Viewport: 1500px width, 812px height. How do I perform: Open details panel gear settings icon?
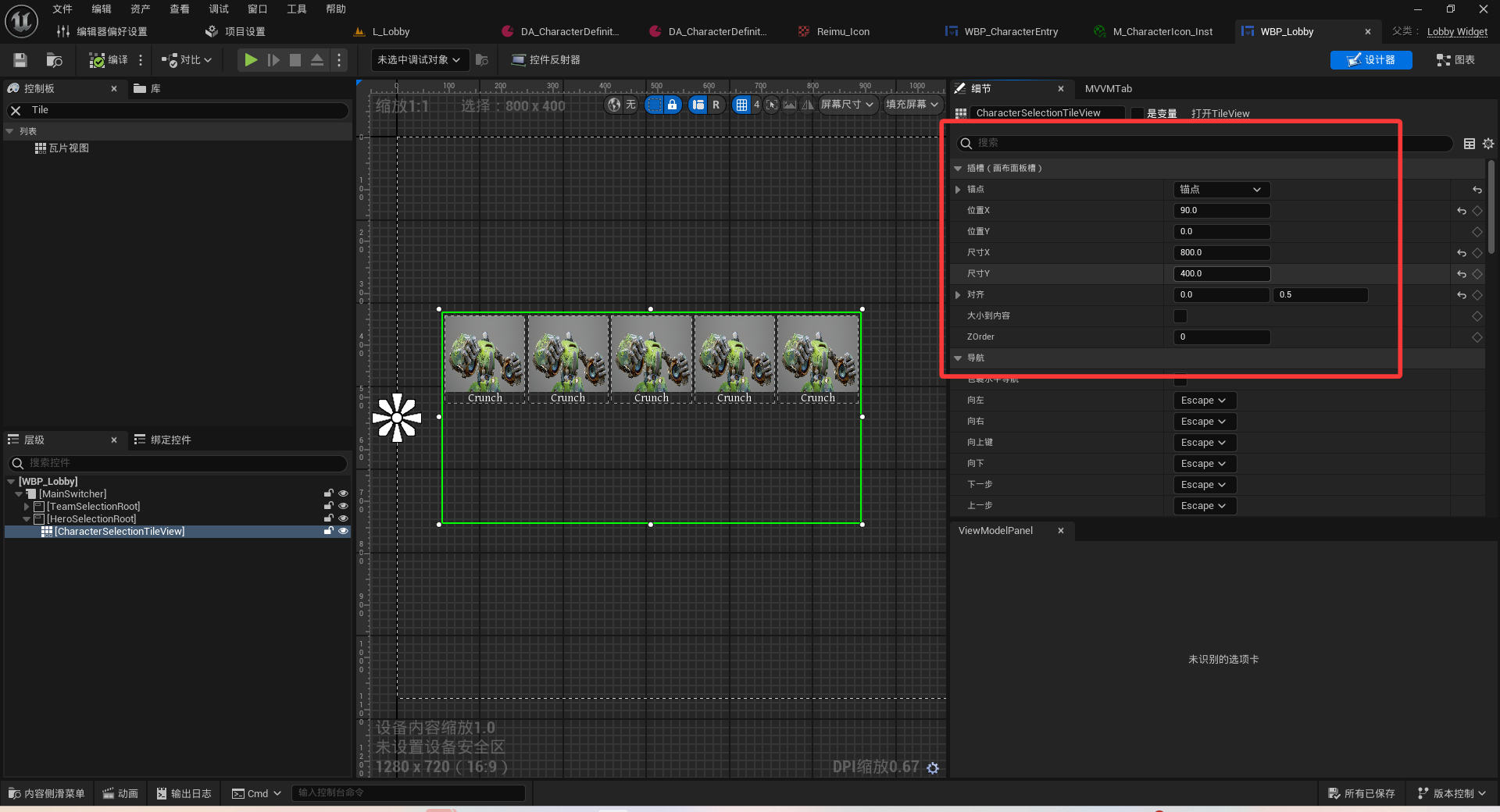coord(1488,144)
